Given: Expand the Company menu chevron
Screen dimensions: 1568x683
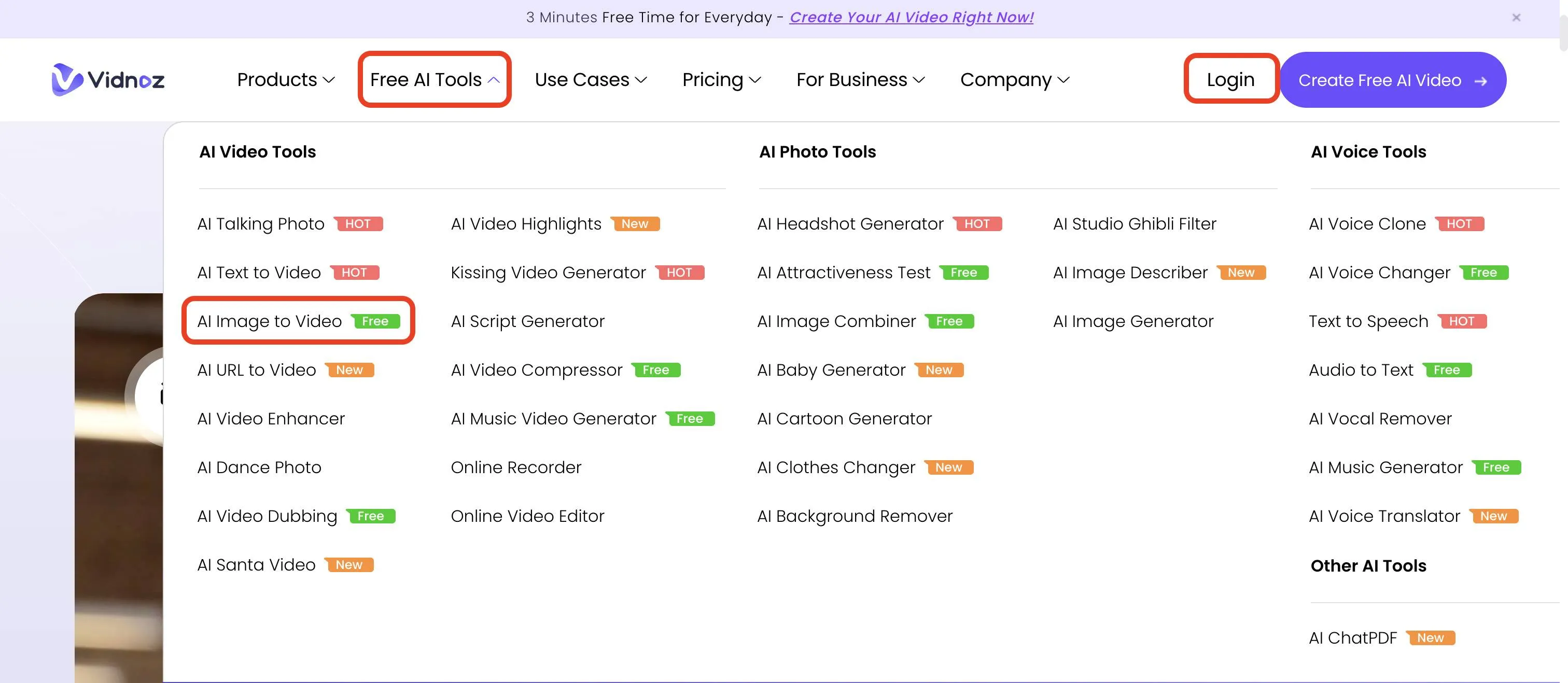Looking at the screenshot, I should pyautogui.click(x=1063, y=80).
